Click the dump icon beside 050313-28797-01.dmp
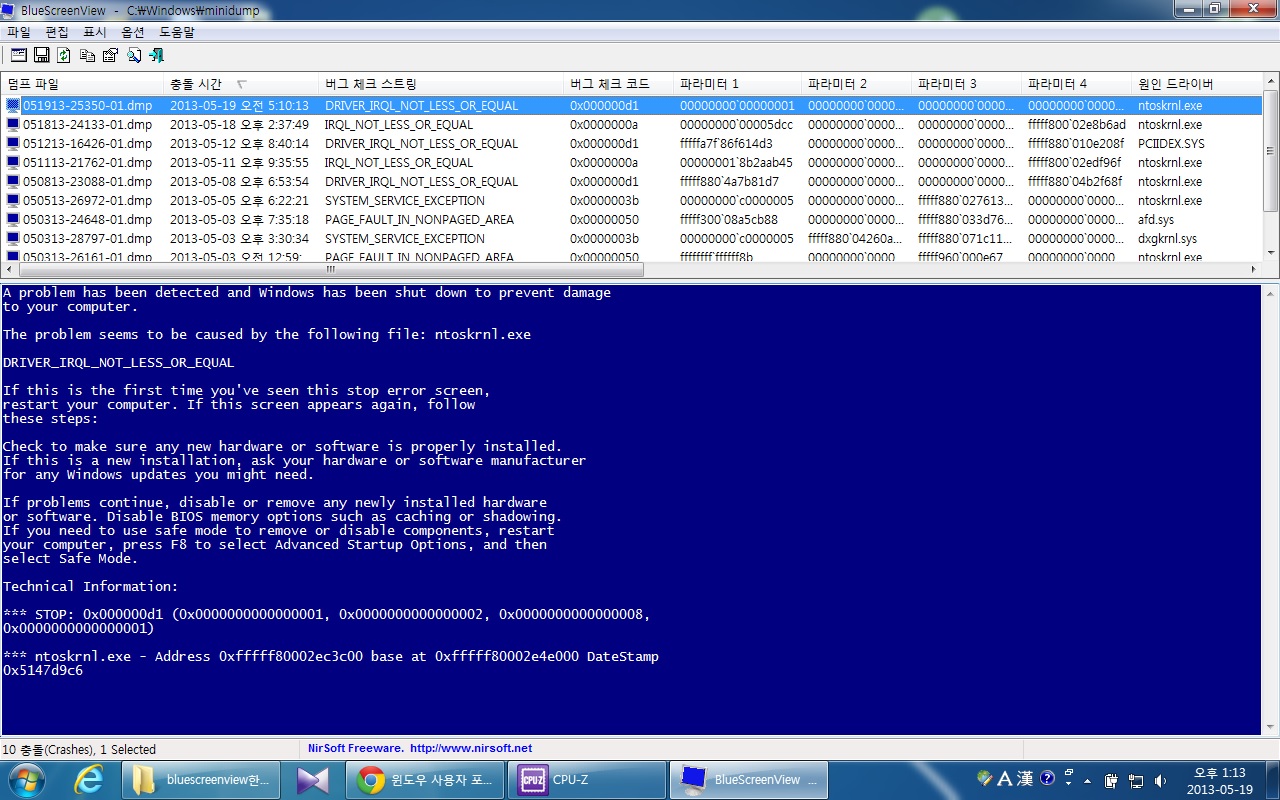Screen dimensions: 1280x800 pos(13,238)
